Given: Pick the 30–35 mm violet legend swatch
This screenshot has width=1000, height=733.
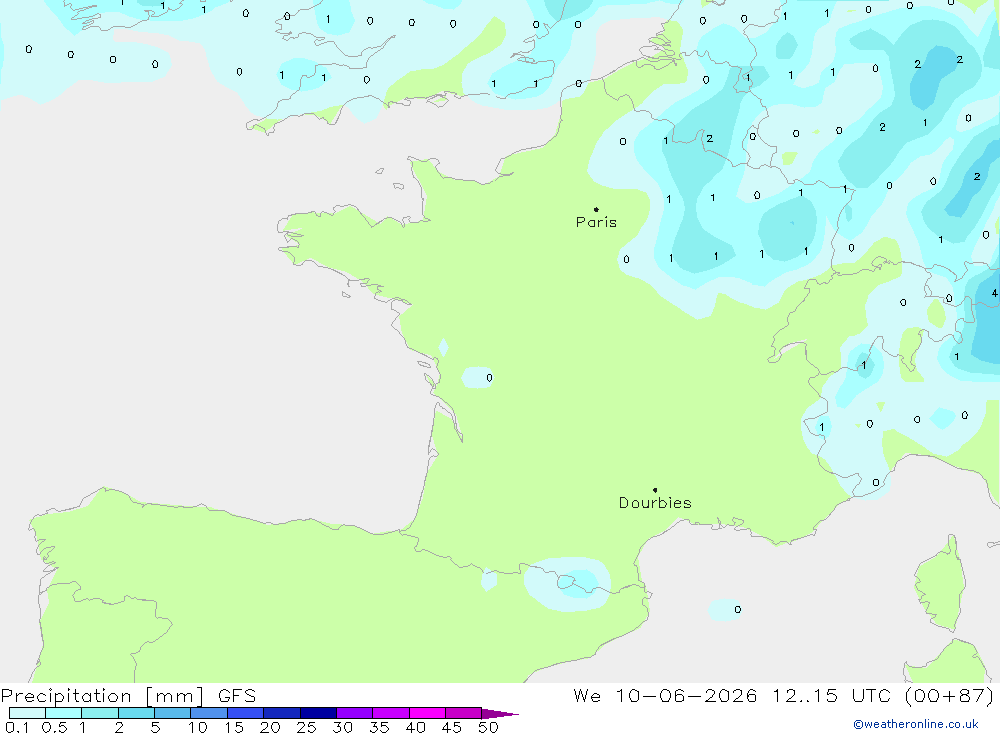Looking at the screenshot, I should pos(354,713).
